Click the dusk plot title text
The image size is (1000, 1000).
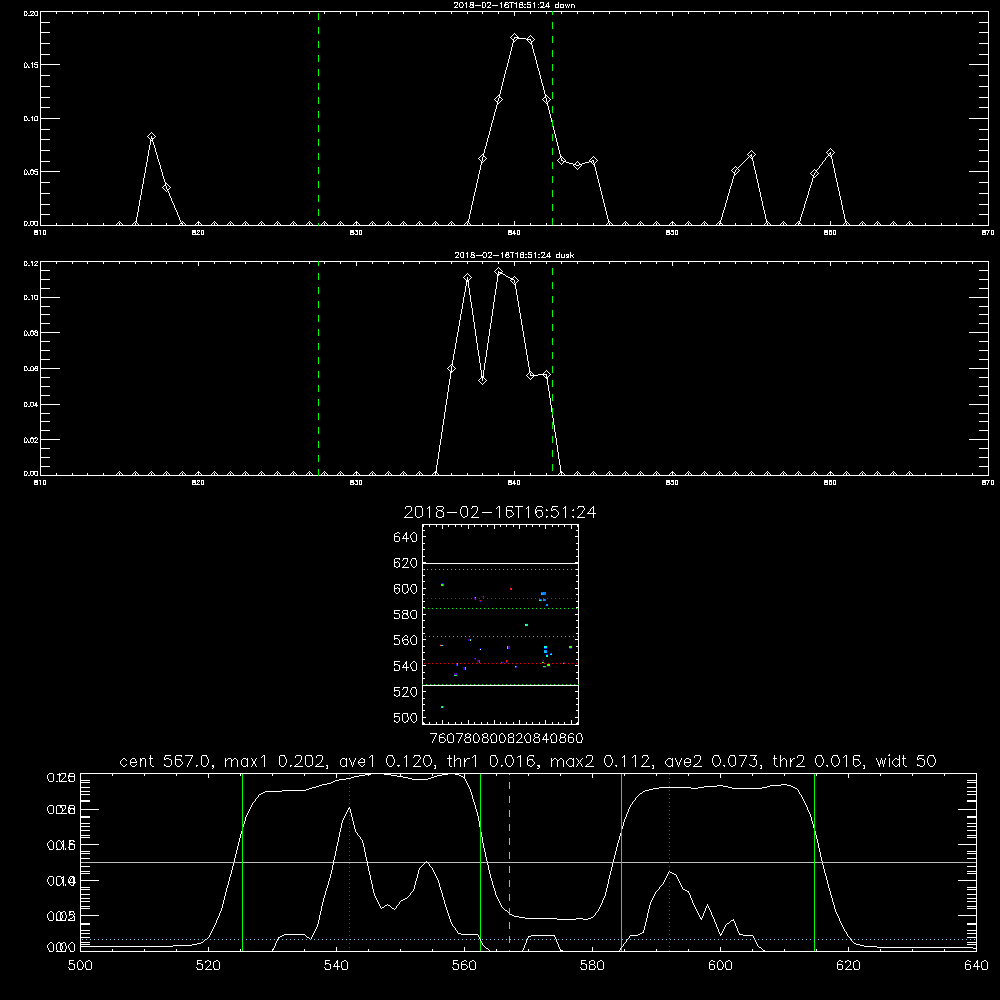point(514,255)
